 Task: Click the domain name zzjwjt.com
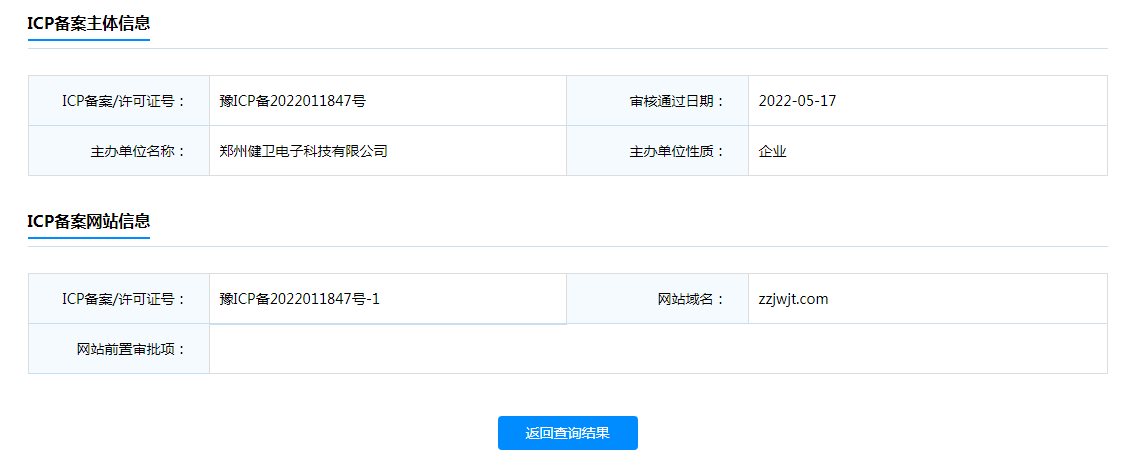(x=793, y=299)
